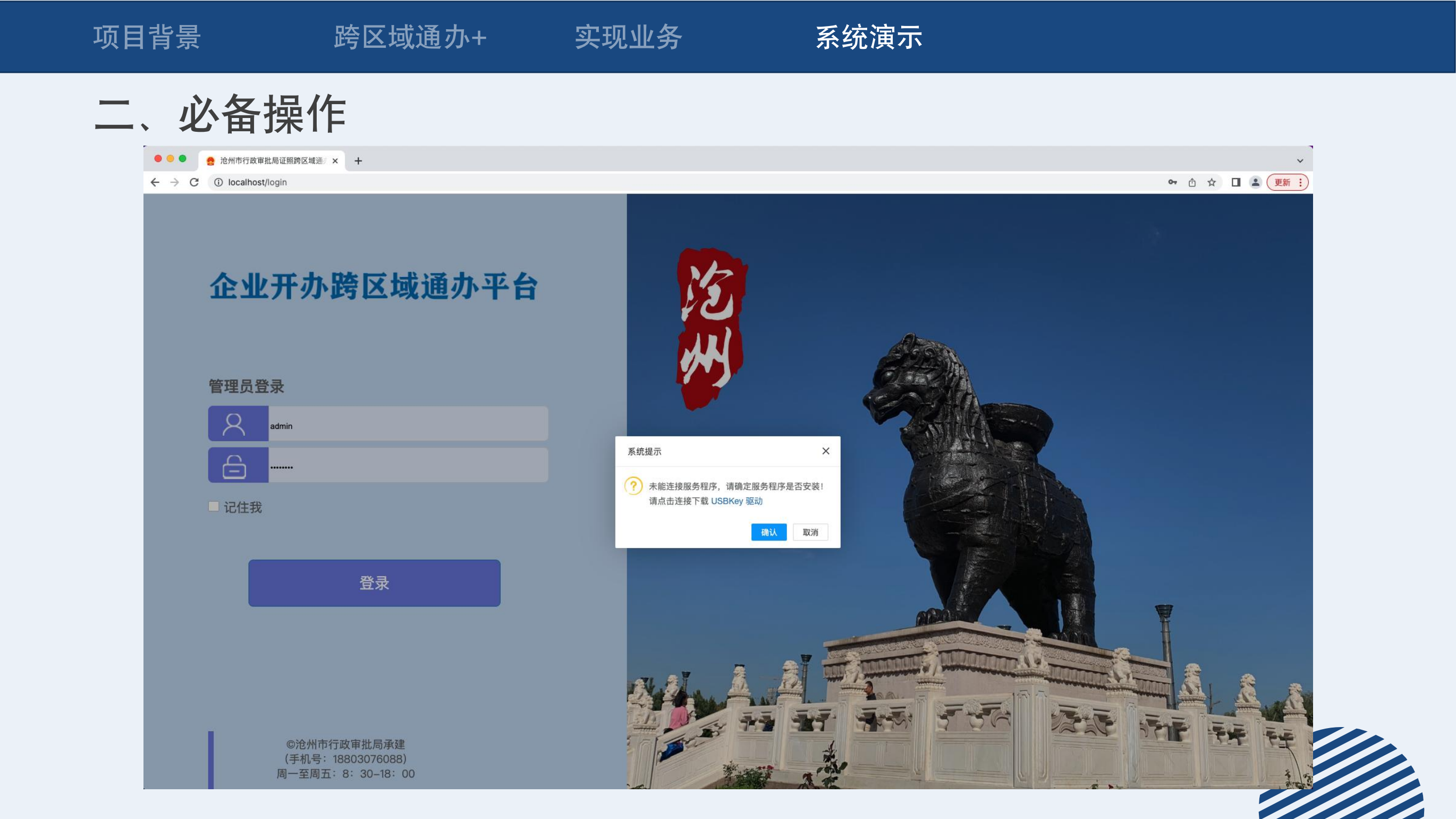The width and height of the screenshot is (1456, 819).
Task: Reload the localhost login page
Action: tap(194, 182)
